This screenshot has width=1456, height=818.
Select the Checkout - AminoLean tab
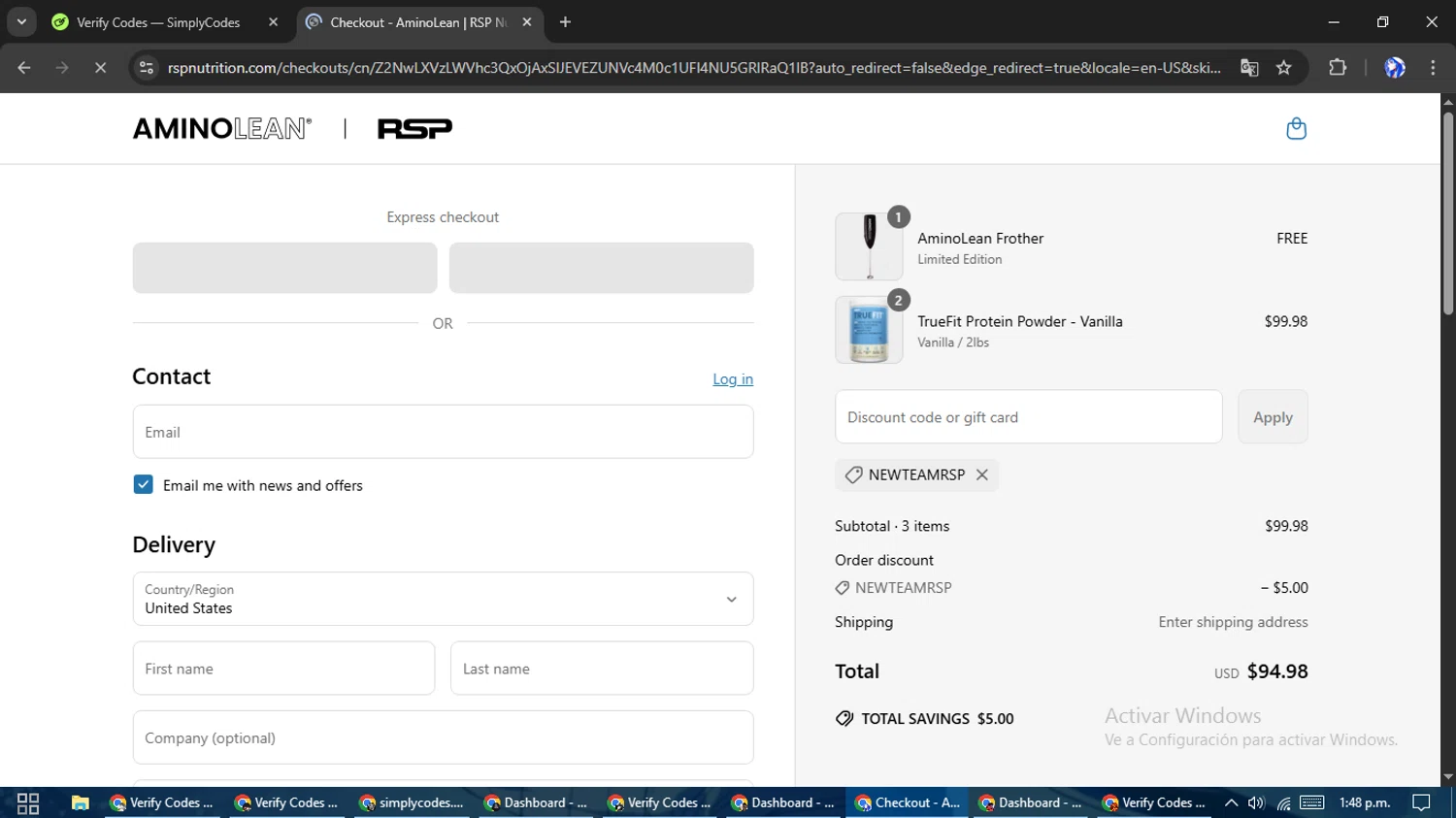tap(420, 22)
